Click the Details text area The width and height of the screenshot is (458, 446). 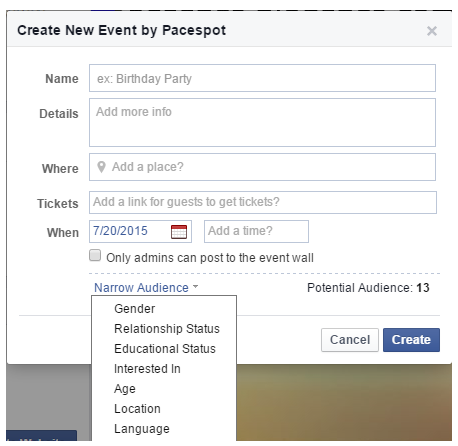coord(262,122)
